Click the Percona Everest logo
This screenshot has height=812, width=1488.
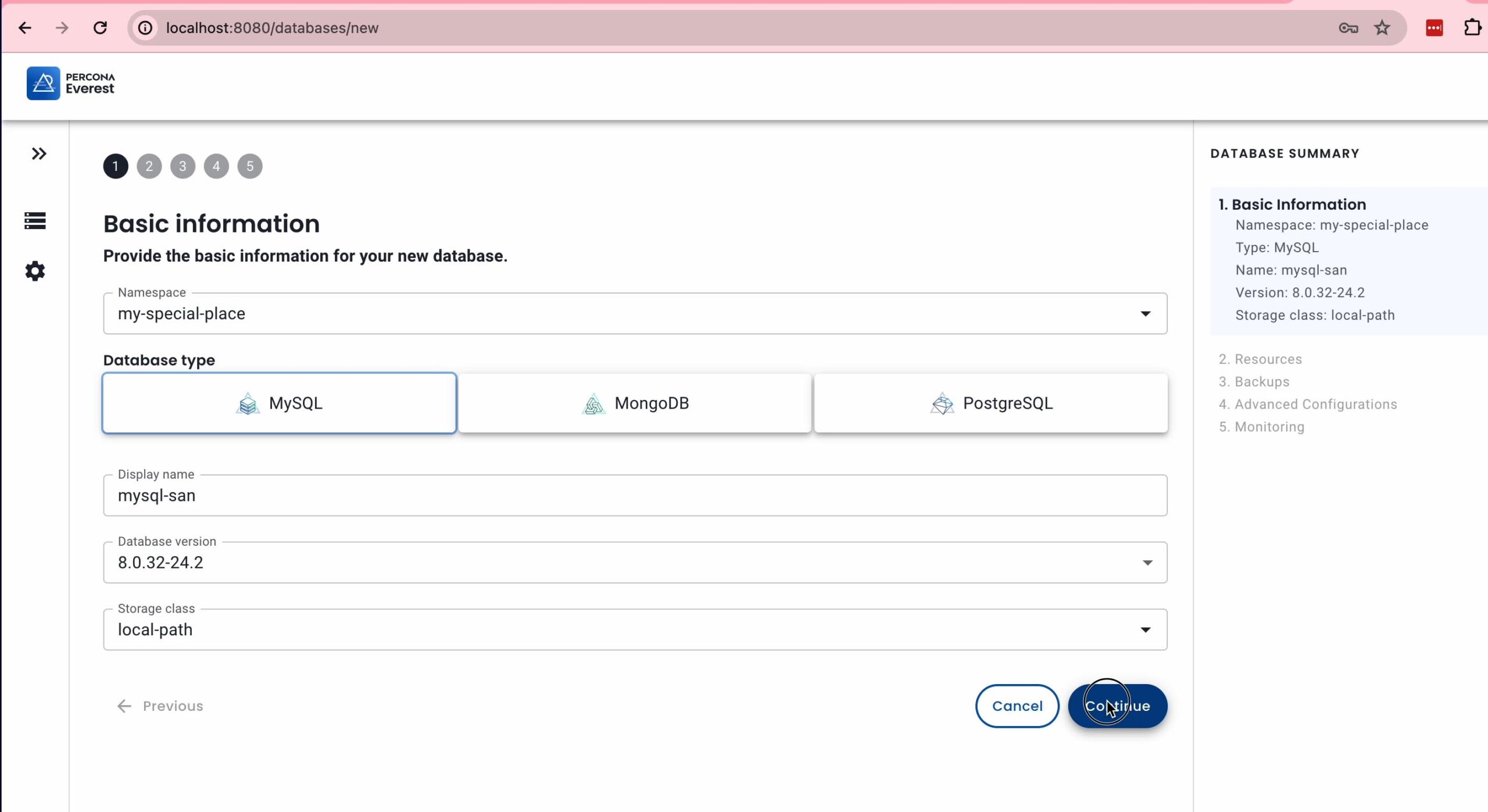click(70, 83)
